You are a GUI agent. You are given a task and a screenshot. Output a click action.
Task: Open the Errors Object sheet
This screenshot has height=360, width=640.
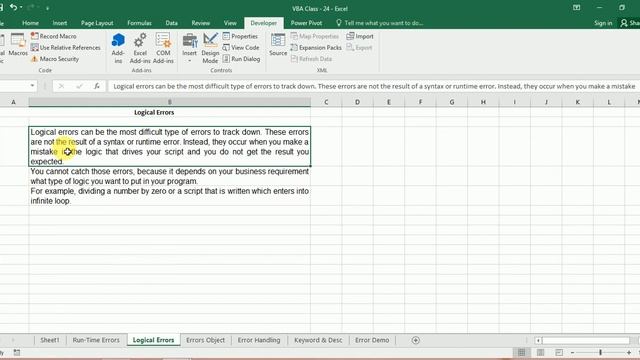pyautogui.click(x=205, y=340)
